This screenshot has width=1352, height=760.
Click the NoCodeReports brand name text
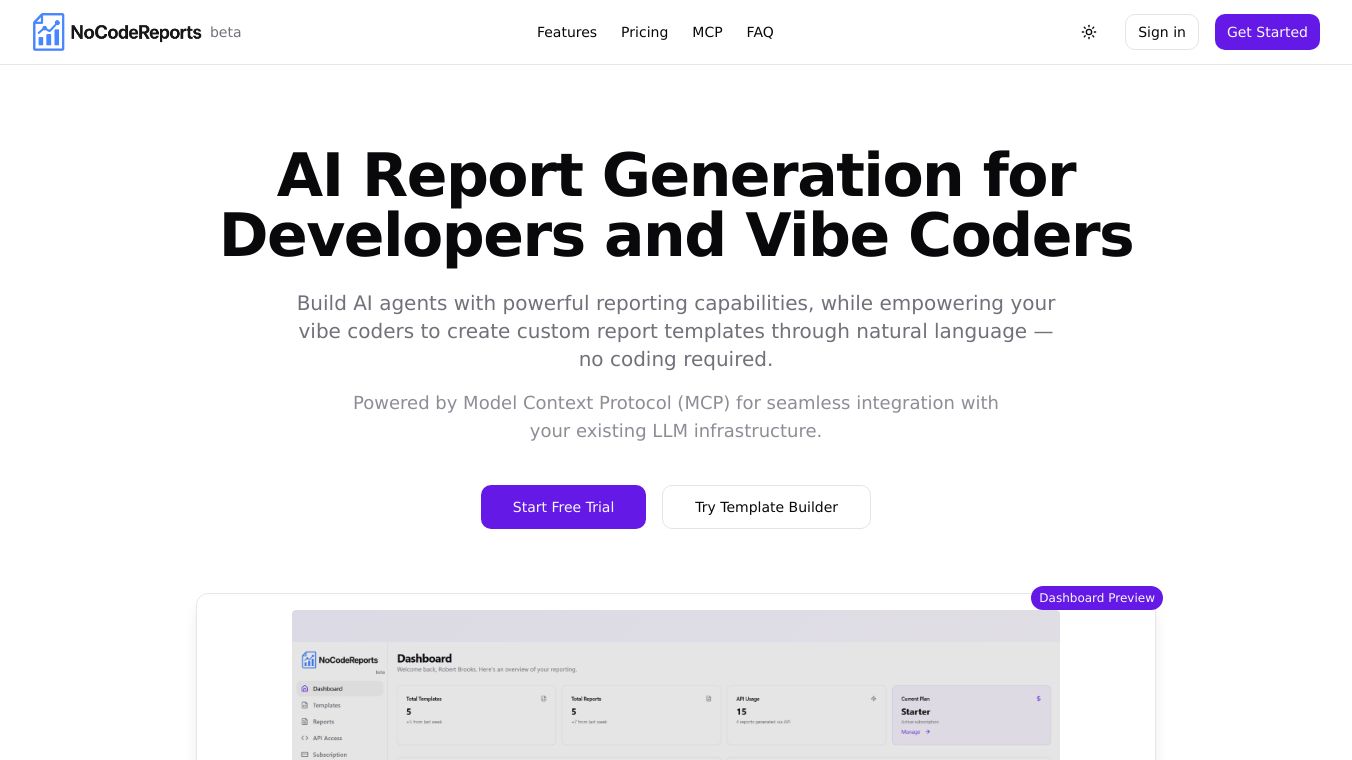136,32
